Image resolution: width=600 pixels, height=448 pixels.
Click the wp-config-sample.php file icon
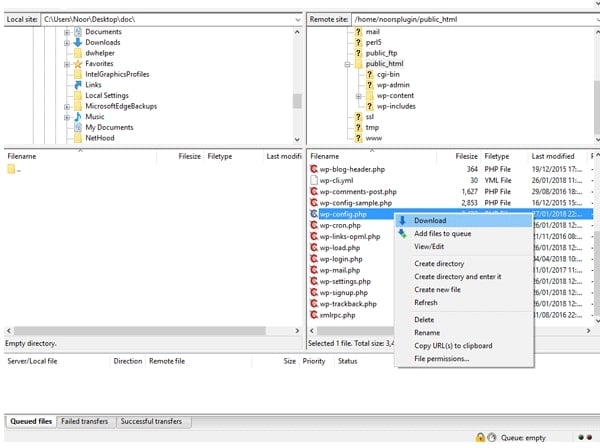314,202
